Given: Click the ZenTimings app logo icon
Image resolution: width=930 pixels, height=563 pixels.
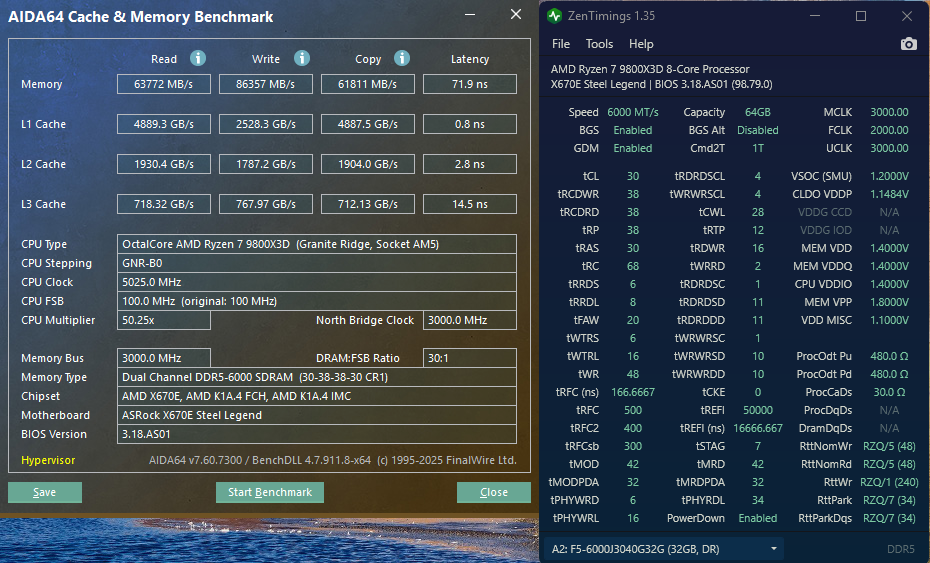Looking at the screenshot, I should pyautogui.click(x=555, y=16).
